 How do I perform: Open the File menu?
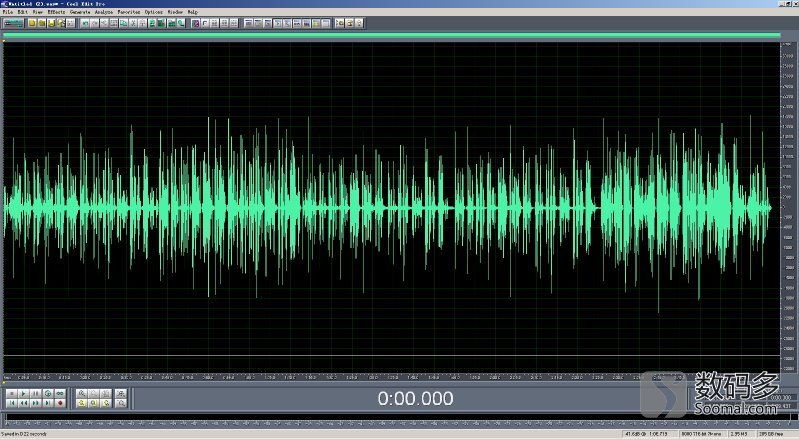click(x=8, y=12)
